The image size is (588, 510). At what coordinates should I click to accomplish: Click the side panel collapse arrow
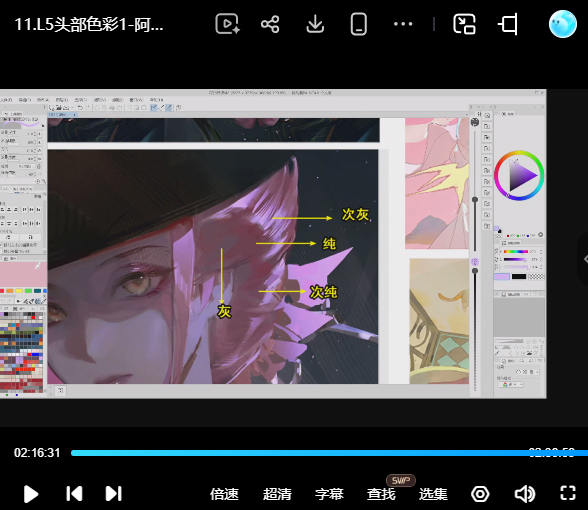point(584,259)
